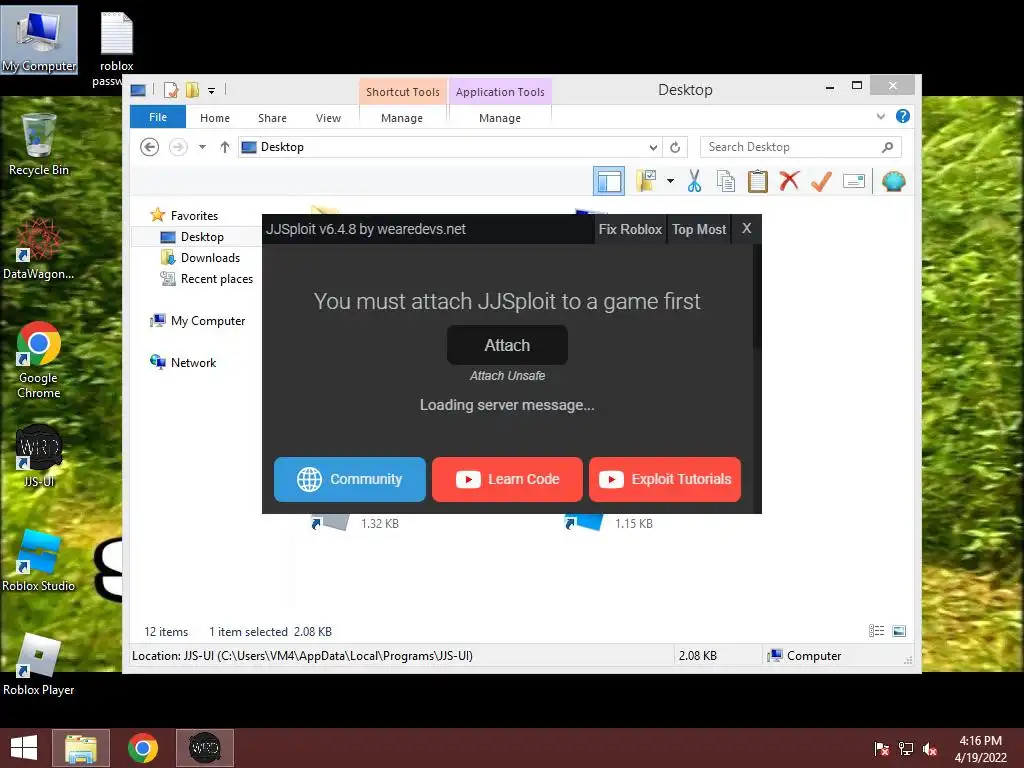Image resolution: width=1024 pixels, height=768 pixels.
Task: Click Fix Roblox in JJSploit title bar
Action: tap(630, 229)
